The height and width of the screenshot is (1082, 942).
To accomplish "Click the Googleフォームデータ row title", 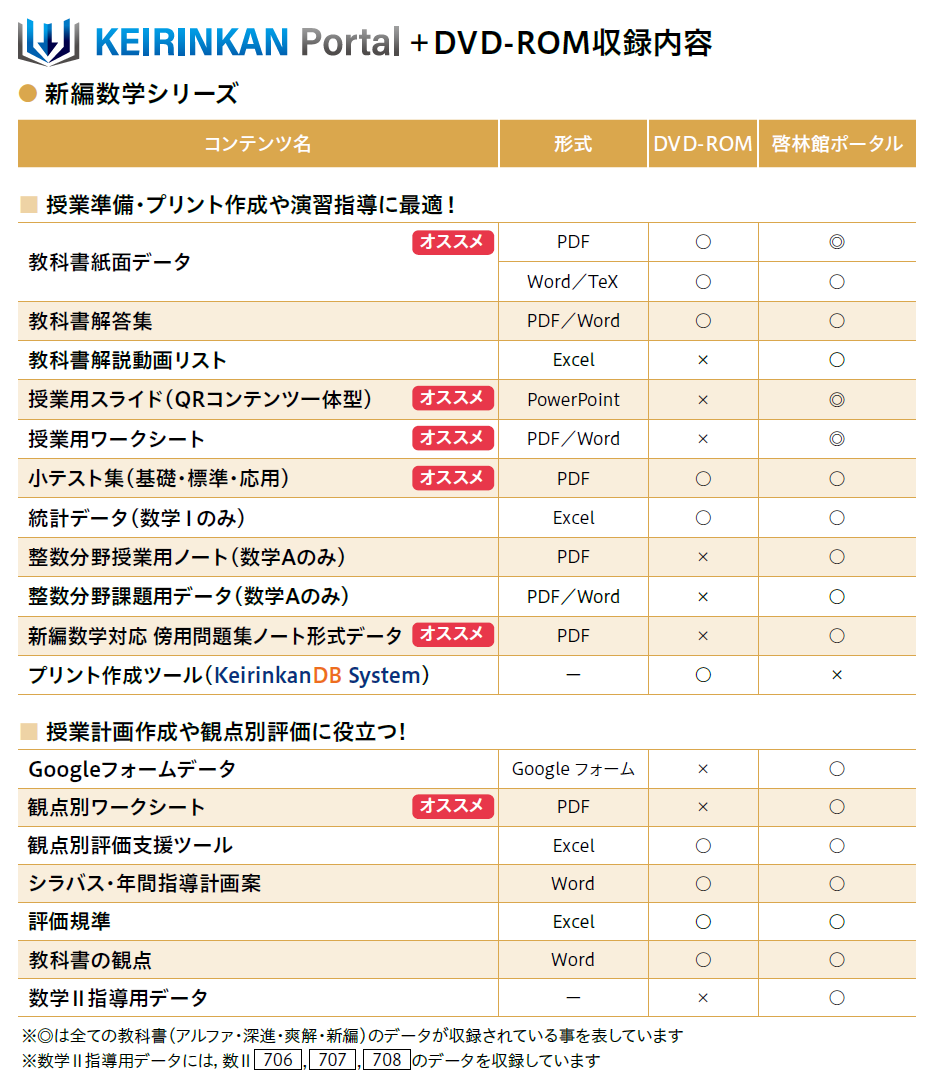I will pyautogui.click(x=132, y=769).
